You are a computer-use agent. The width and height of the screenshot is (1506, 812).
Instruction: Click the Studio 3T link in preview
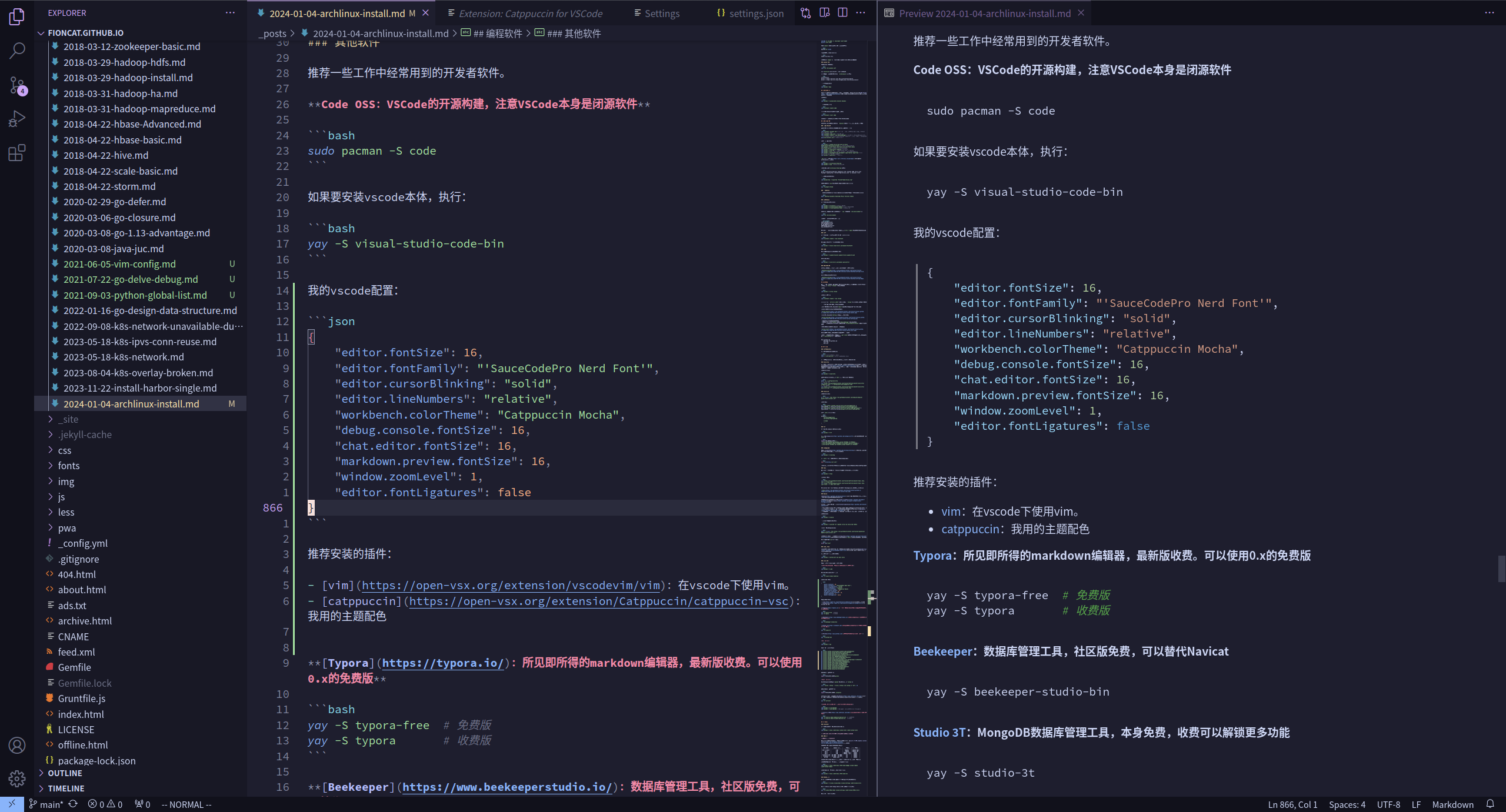[939, 733]
